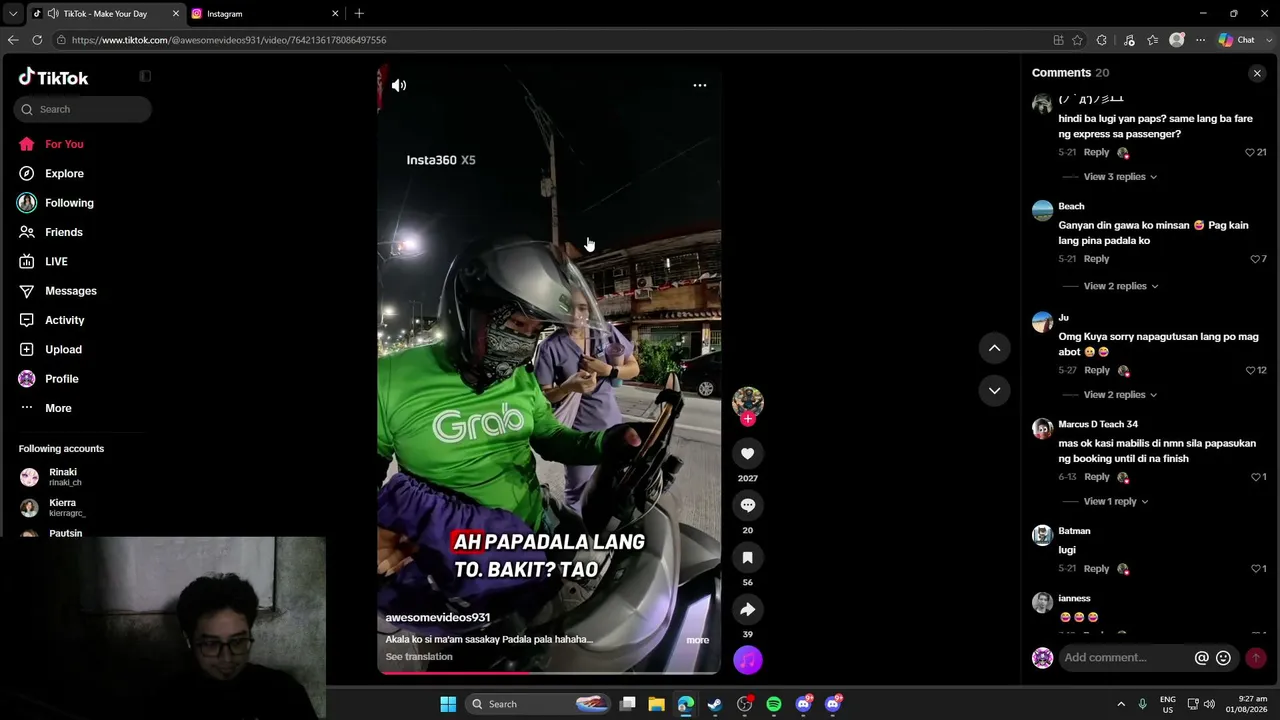Reply to Ju's comment
The image size is (1280, 720).
click(x=1096, y=370)
